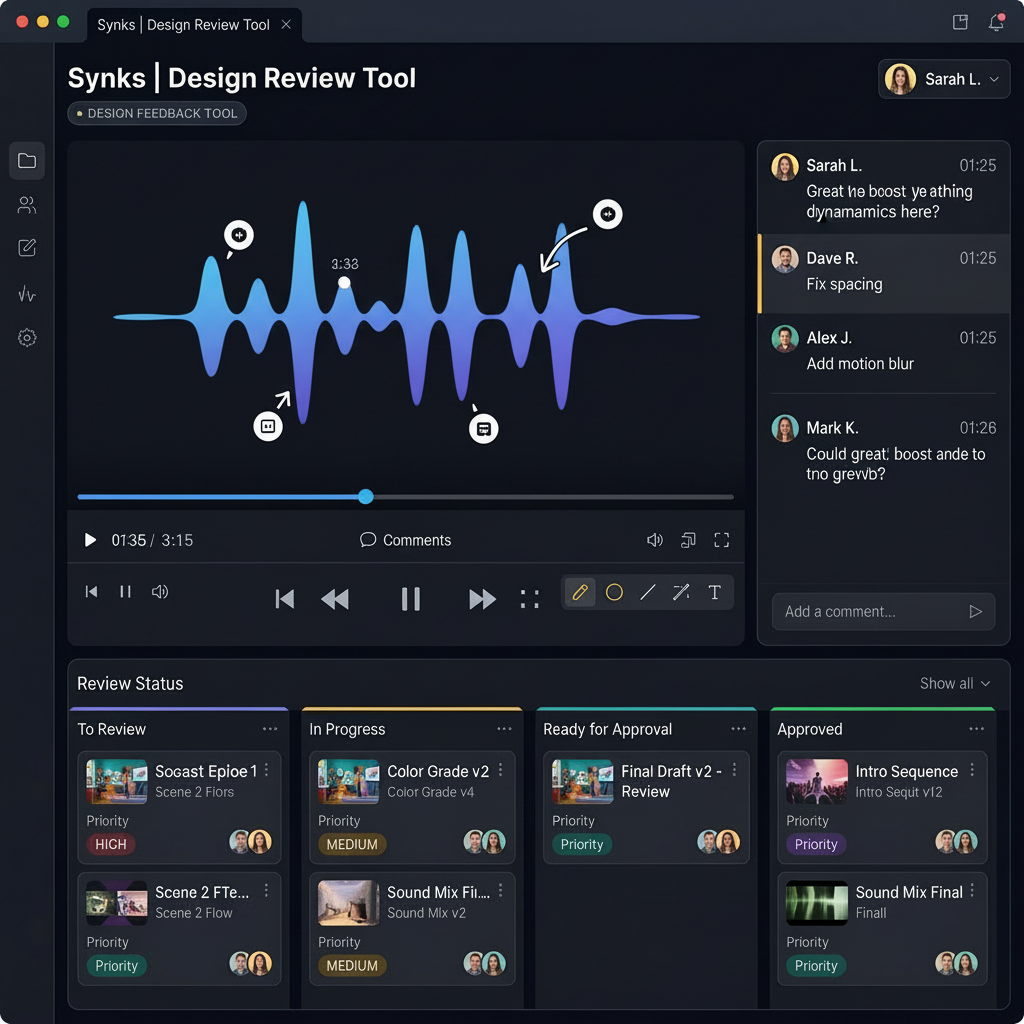Click the fast forward button

483,599
